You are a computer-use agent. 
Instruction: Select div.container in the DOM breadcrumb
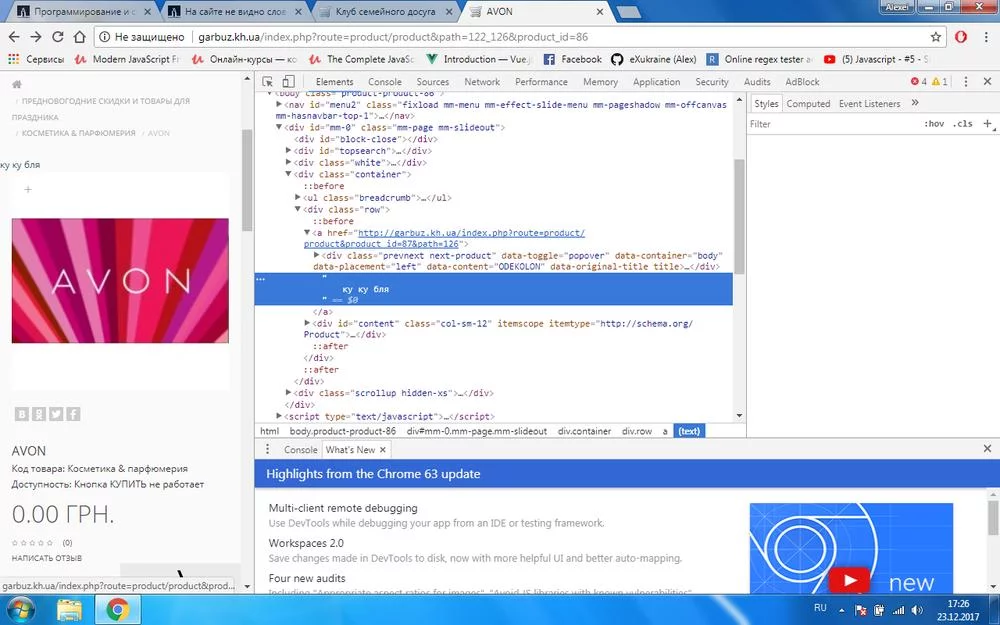pos(584,431)
